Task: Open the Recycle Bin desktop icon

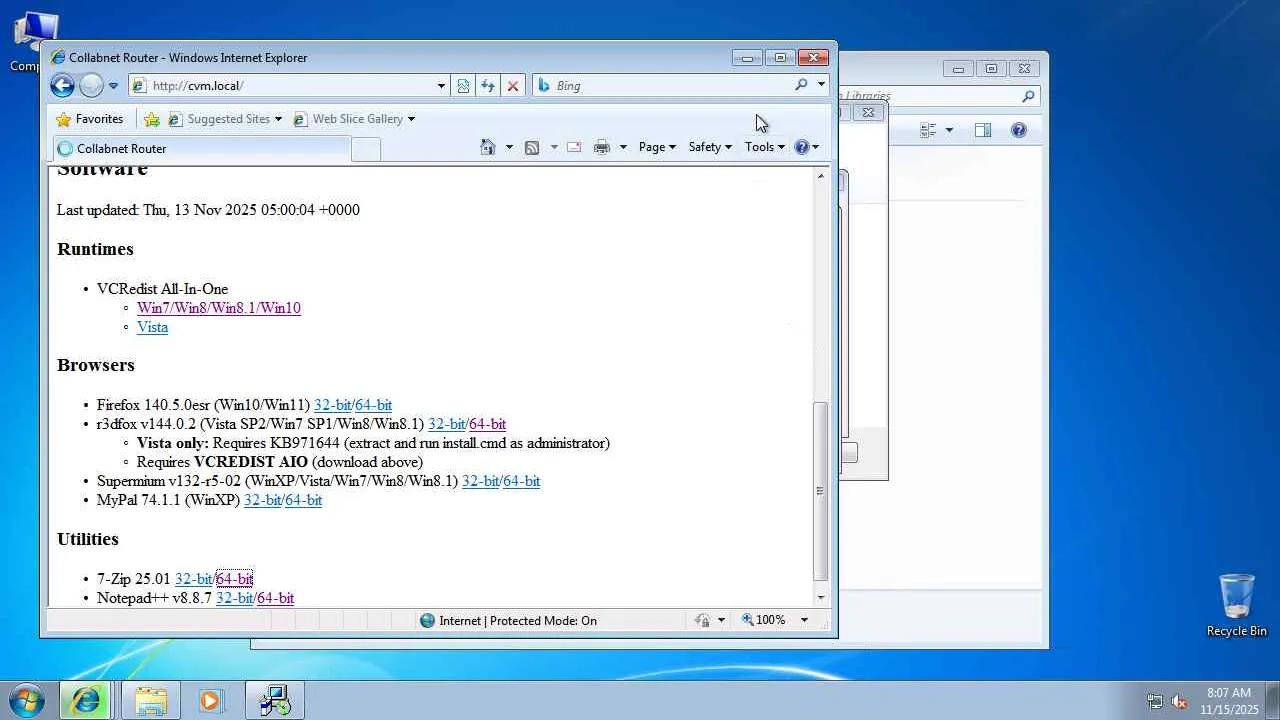Action: click(x=1237, y=605)
